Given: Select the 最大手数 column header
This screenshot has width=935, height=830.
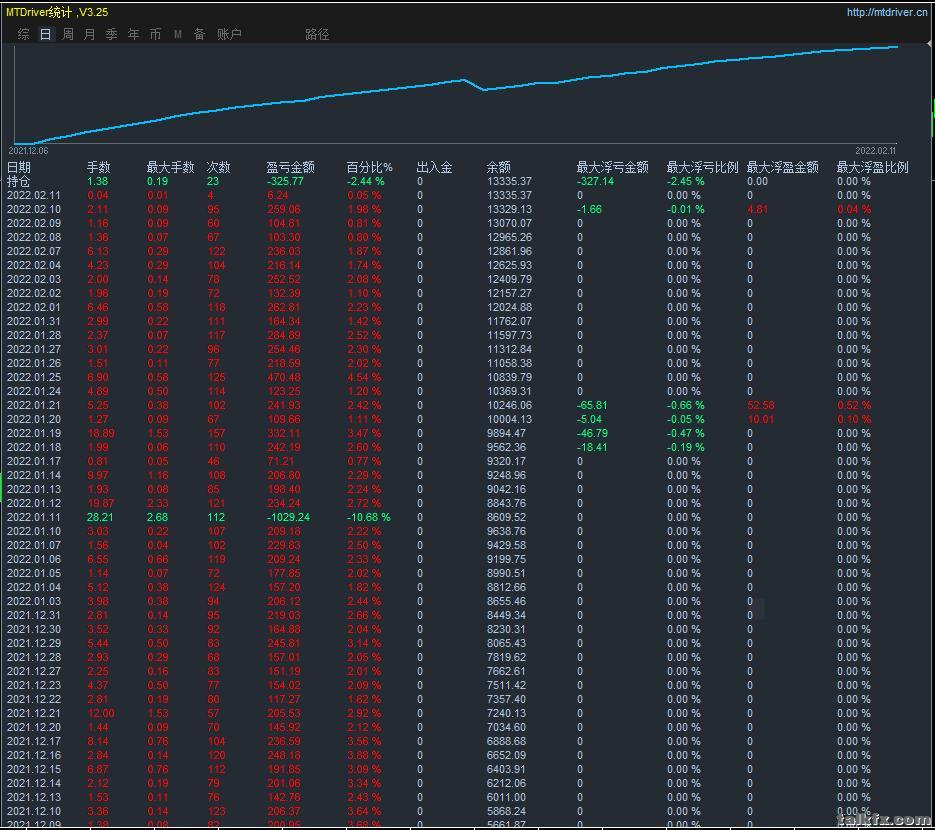Looking at the screenshot, I should (x=171, y=168).
